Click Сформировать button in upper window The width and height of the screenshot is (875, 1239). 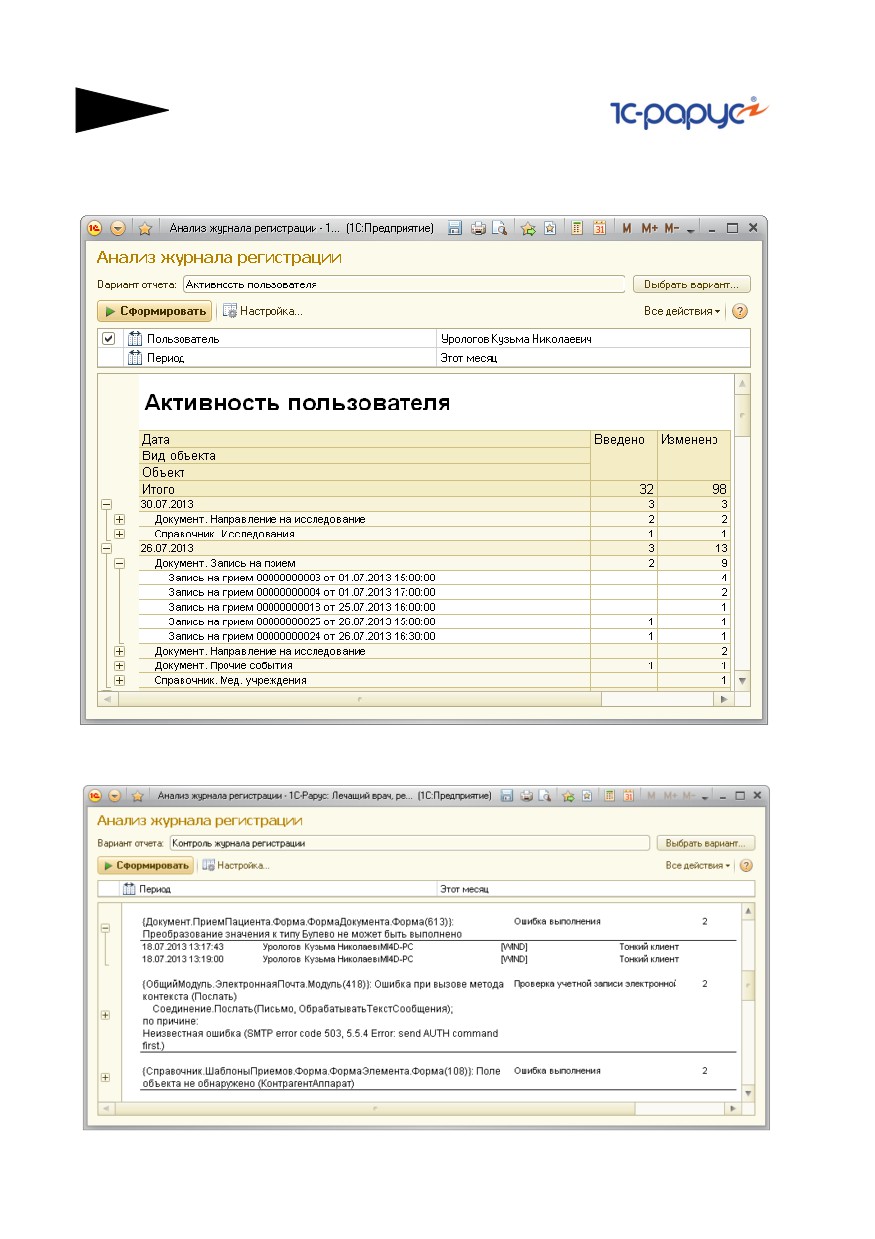(x=154, y=311)
